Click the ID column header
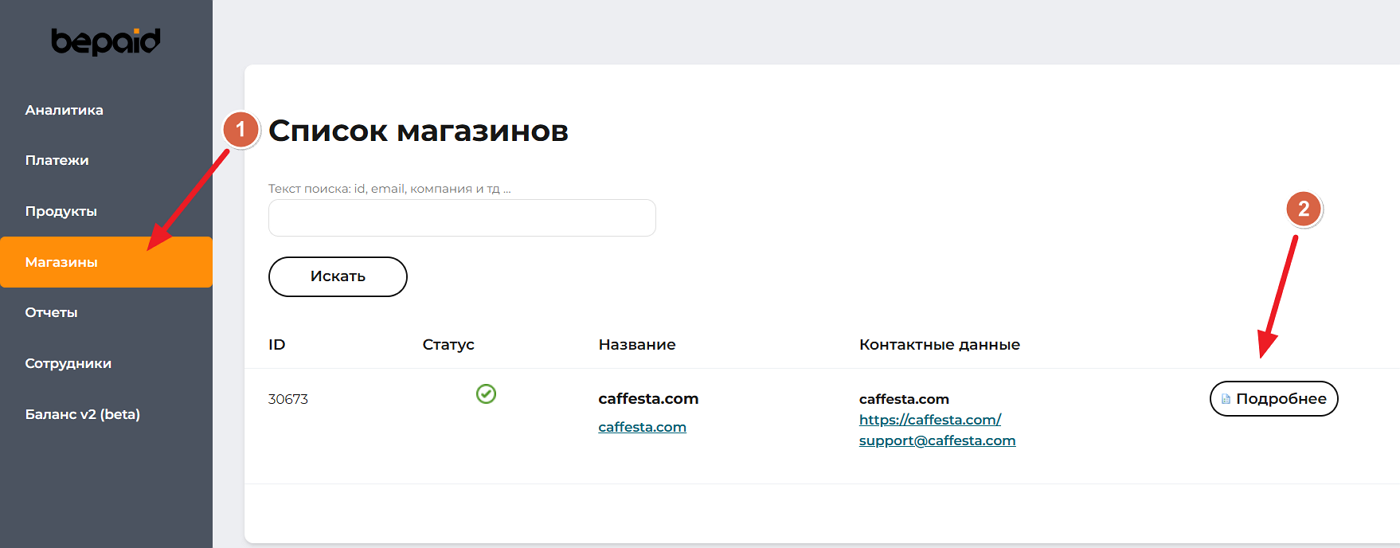Image resolution: width=1400 pixels, height=548 pixels. tap(277, 345)
